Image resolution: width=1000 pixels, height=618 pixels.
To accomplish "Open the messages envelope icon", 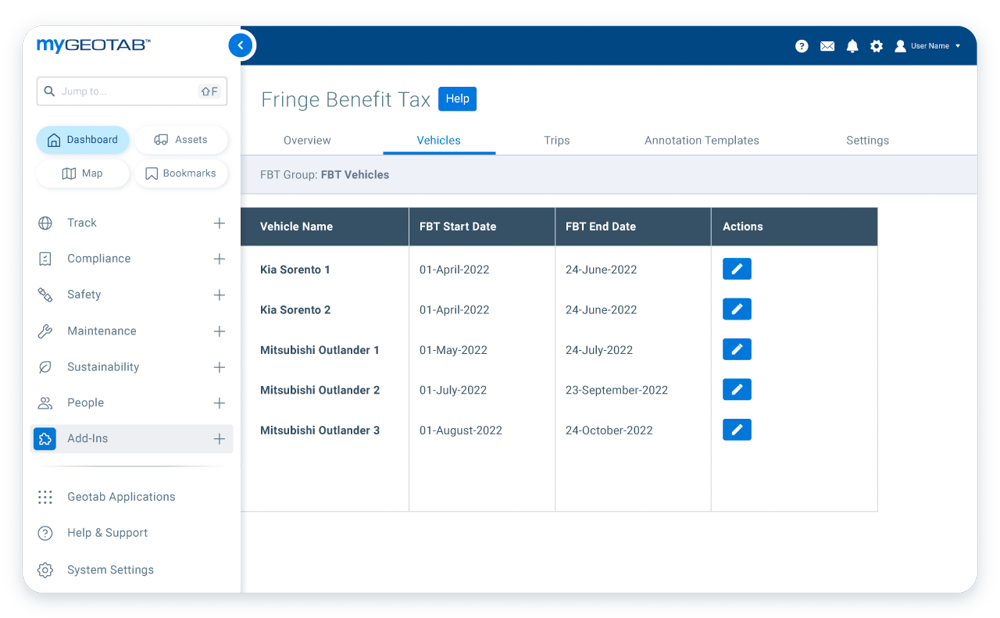I will [827, 46].
